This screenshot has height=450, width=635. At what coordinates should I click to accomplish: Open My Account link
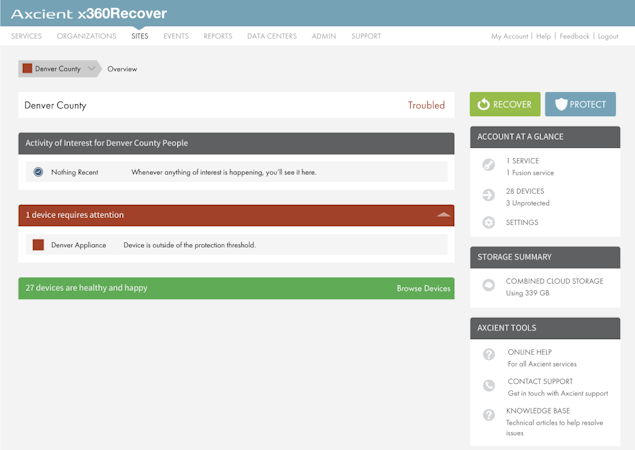pos(509,36)
